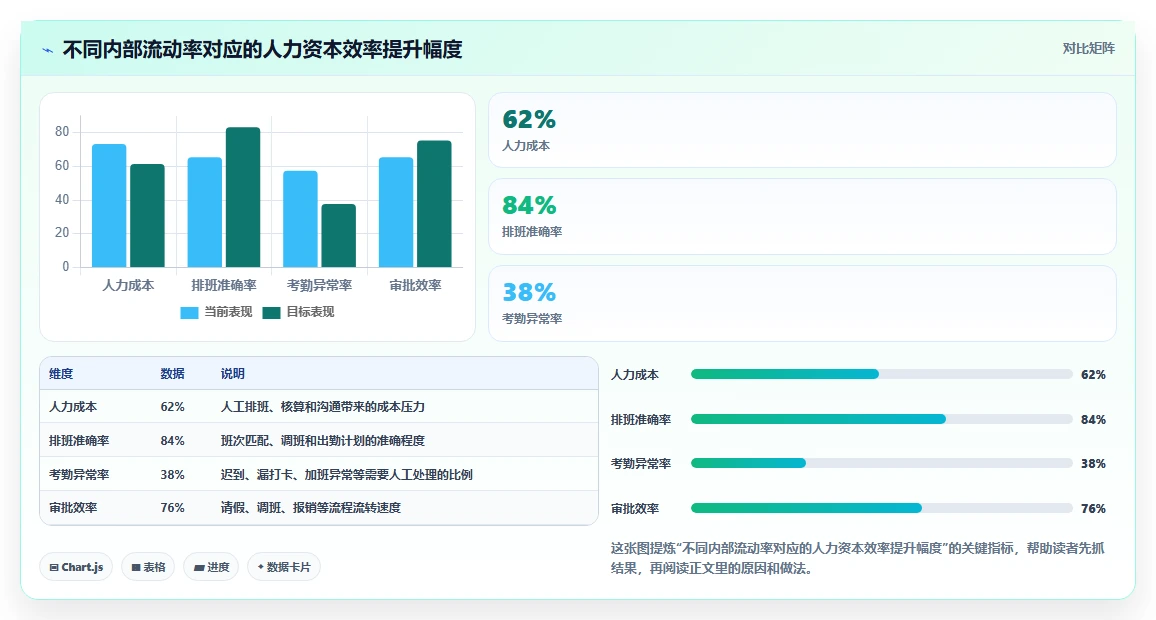The height and width of the screenshot is (620, 1156).
Task: Click the icon beside the panel title
Action: (x=48, y=50)
